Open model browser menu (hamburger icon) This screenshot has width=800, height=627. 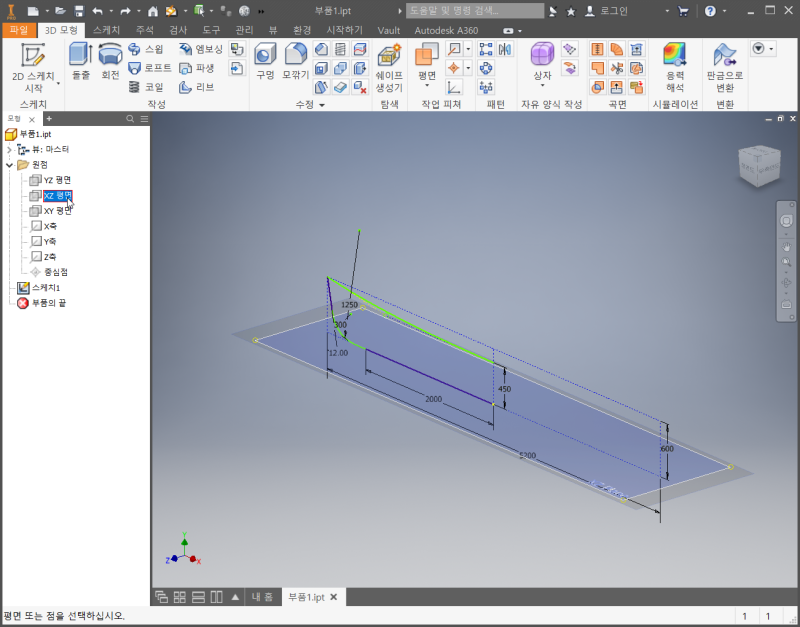pyautogui.click(x=144, y=119)
